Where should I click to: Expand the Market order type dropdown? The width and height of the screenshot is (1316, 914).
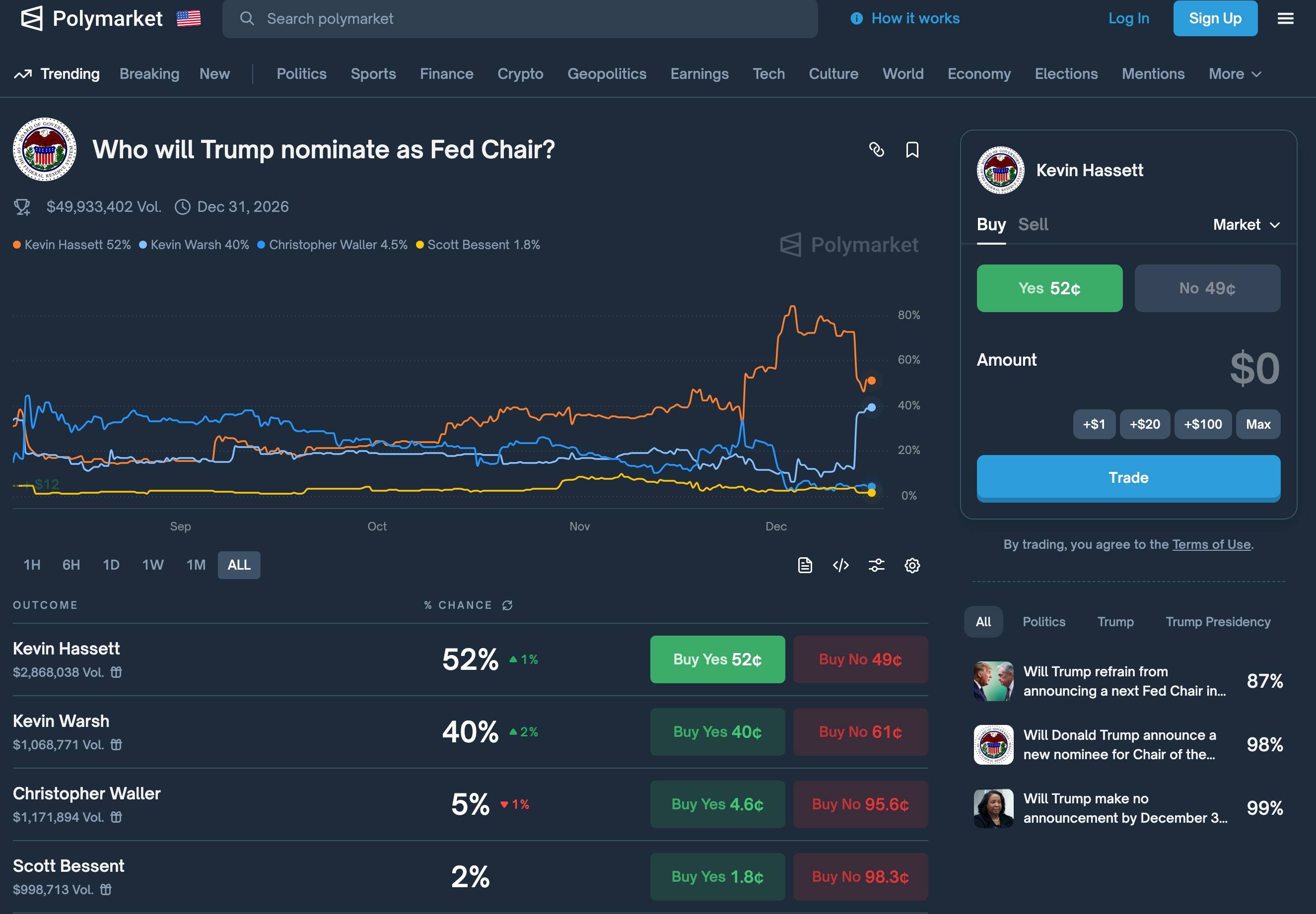pyautogui.click(x=1246, y=224)
